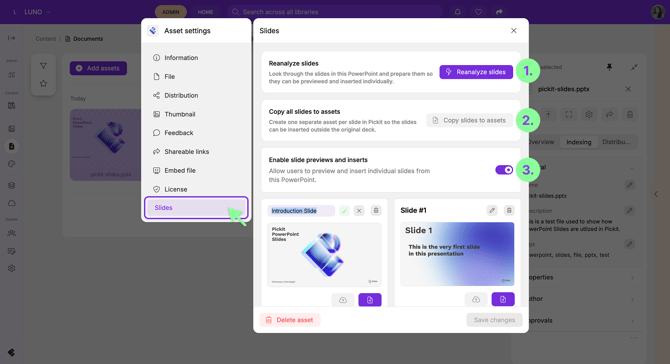Close the Slides dialog
The height and width of the screenshot is (364, 670).
[514, 30]
